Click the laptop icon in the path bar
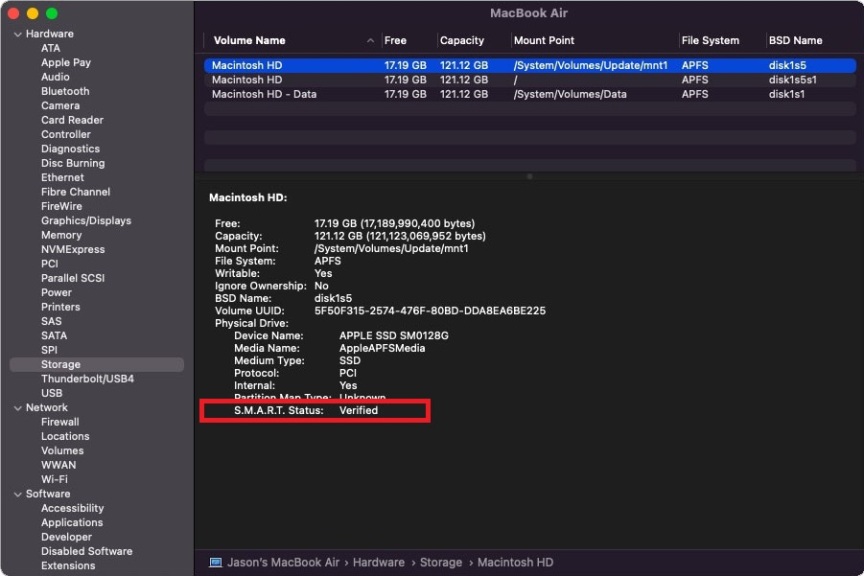 tap(215, 562)
